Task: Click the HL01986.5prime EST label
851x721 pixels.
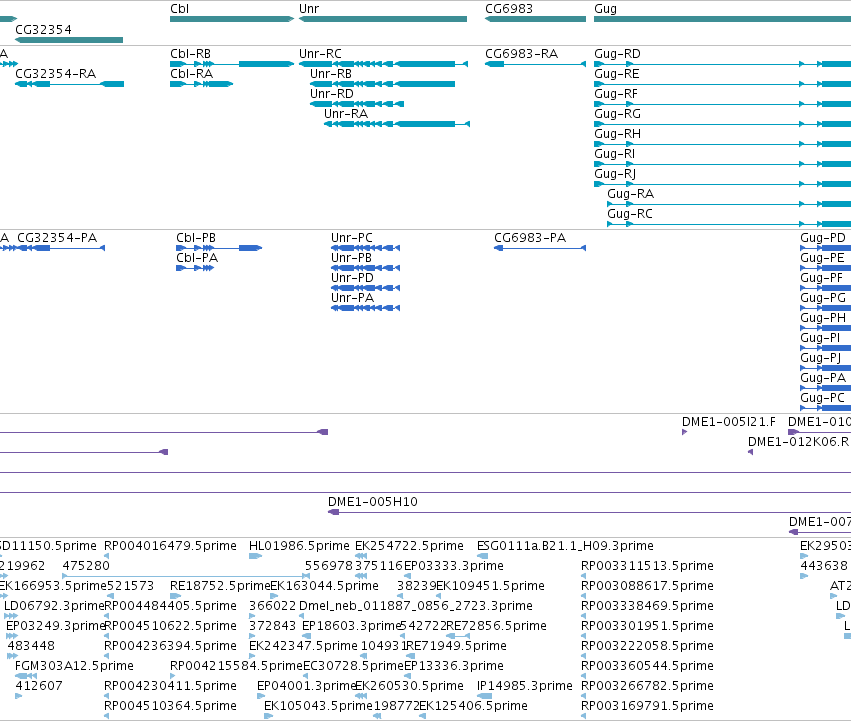Action: 300,546
